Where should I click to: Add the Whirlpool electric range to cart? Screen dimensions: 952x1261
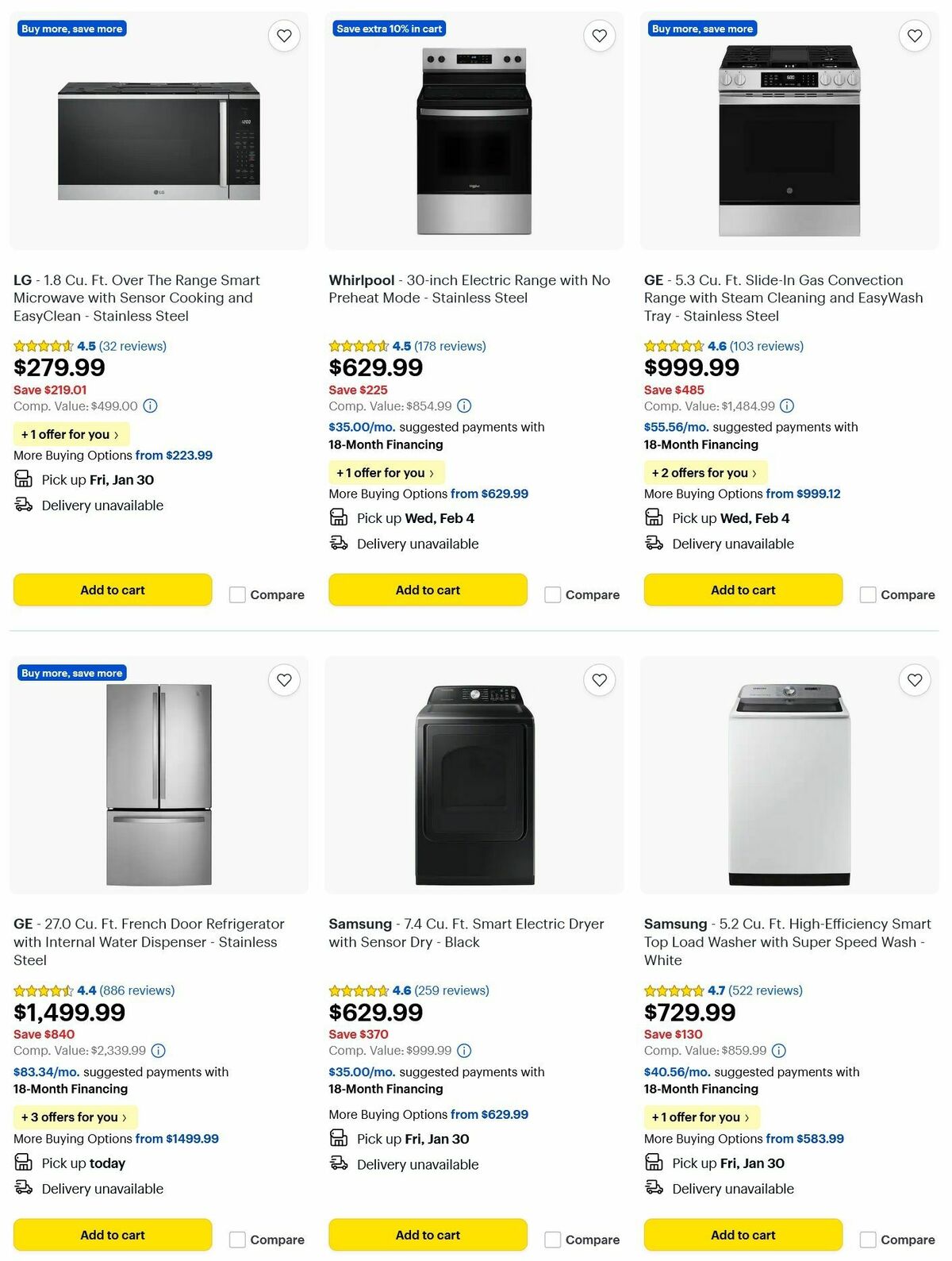click(427, 590)
